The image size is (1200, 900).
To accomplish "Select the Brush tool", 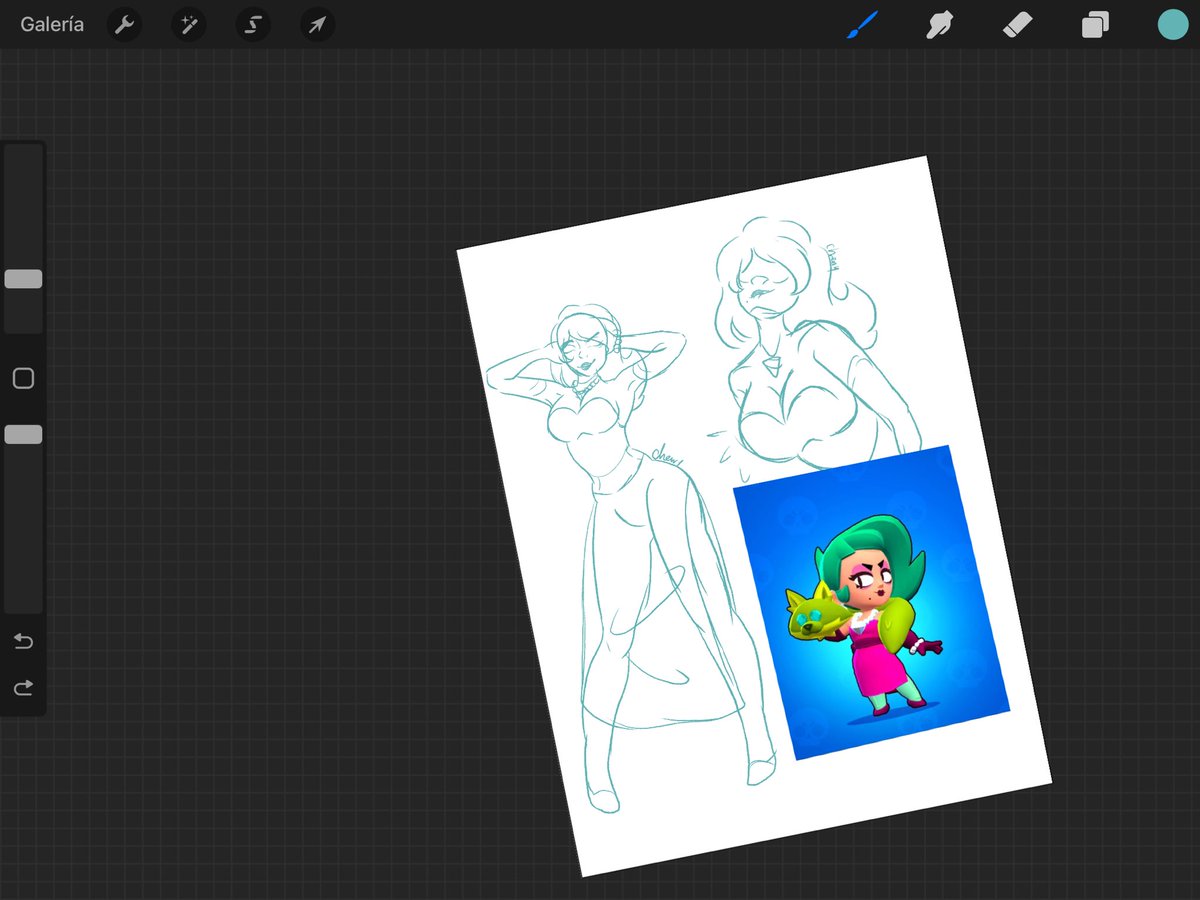I will (x=861, y=25).
